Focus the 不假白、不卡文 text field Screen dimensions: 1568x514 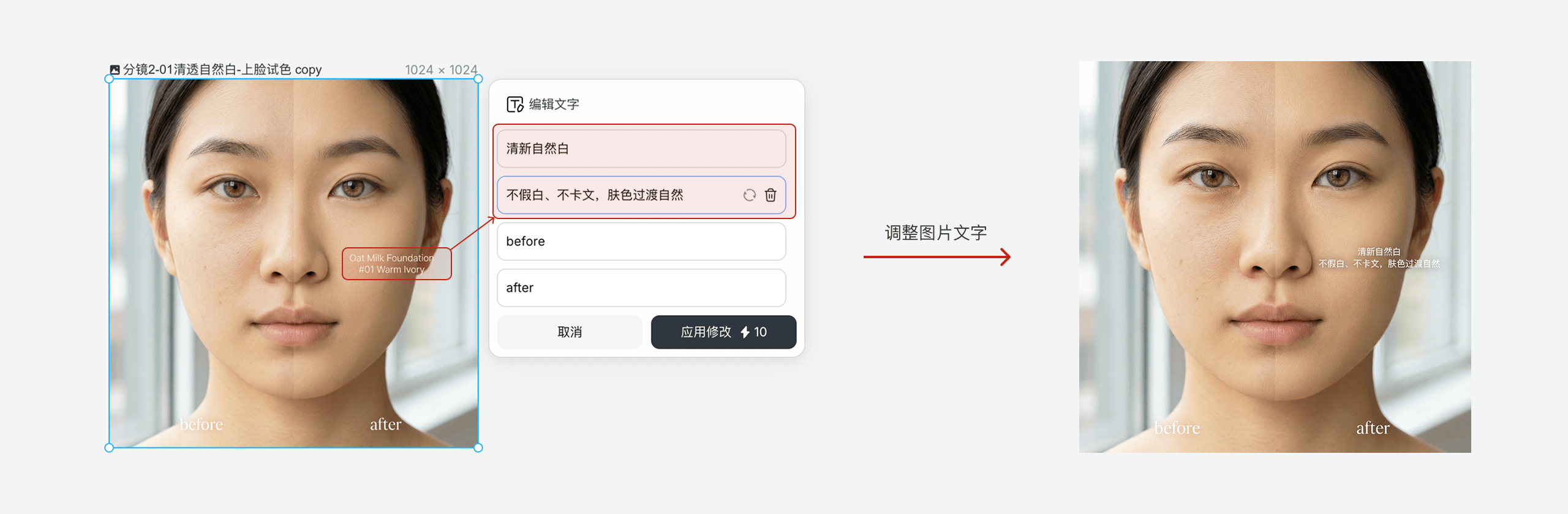[x=641, y=195]
